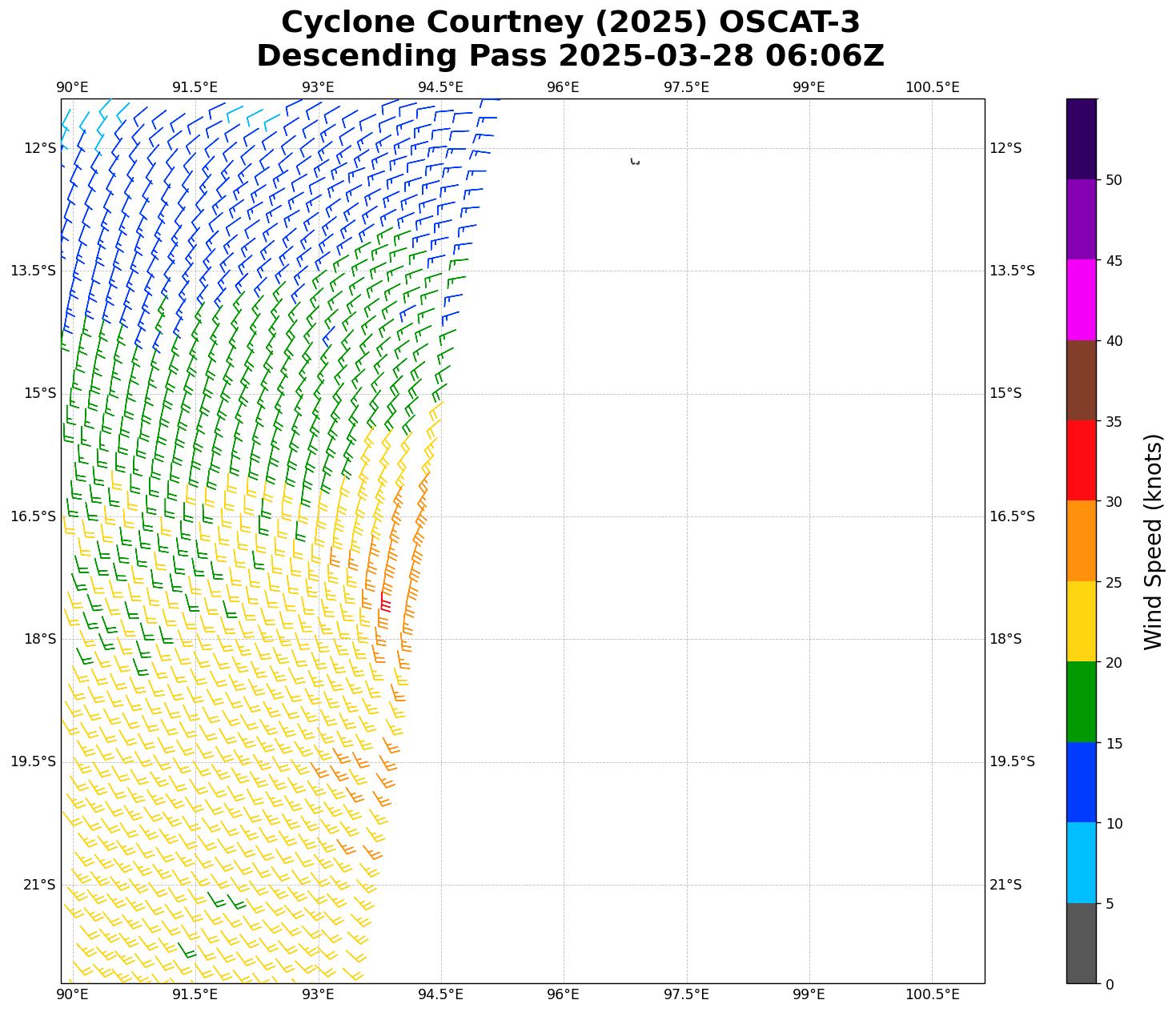1176x1012 pixels.
Task: Click the dark blue 10-15 knots segment
Action: [x=1081, y=782]
